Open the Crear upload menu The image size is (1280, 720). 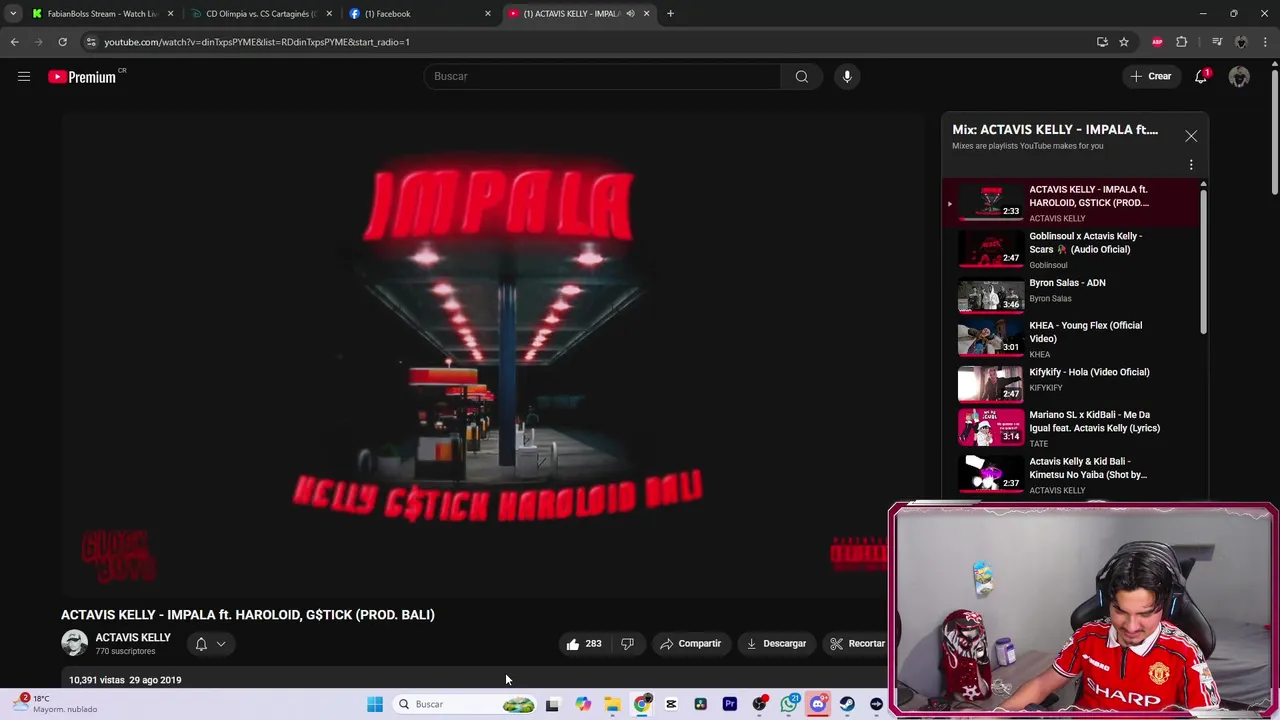pyautogui.click(x=1151, y=76)
